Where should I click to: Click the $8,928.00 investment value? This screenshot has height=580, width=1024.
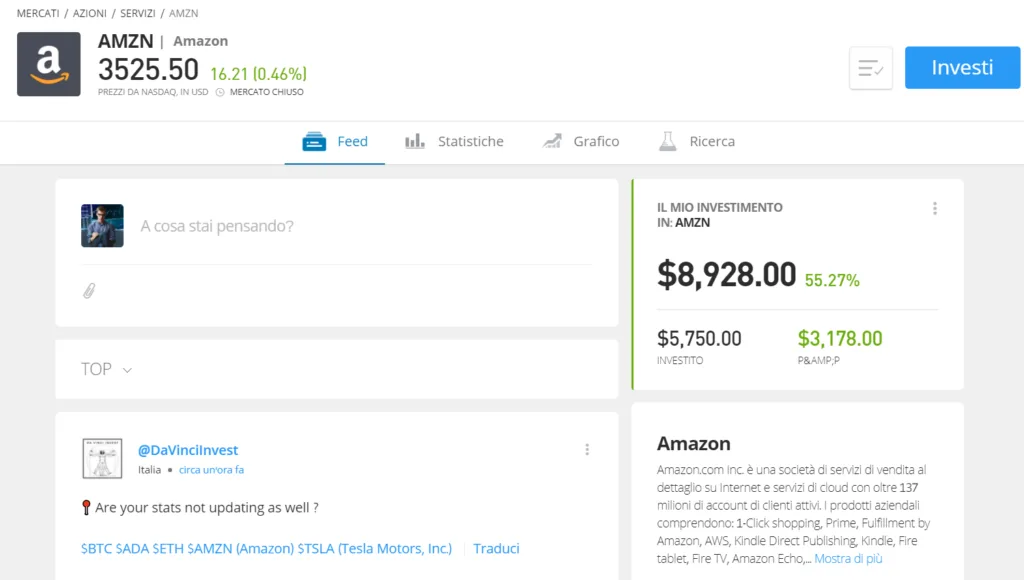click(x=726, y=274)
